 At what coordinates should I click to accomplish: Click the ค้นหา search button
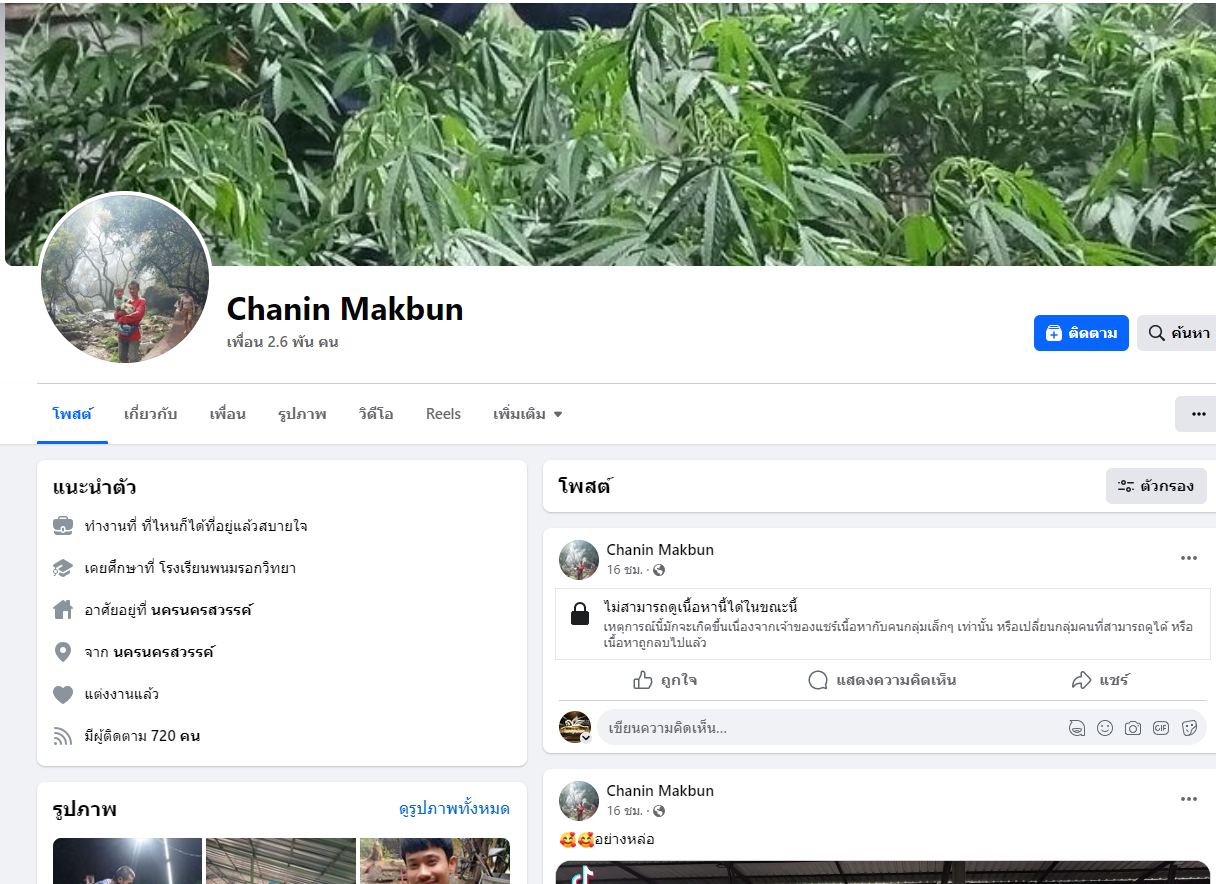click(x=1177, y=333)
